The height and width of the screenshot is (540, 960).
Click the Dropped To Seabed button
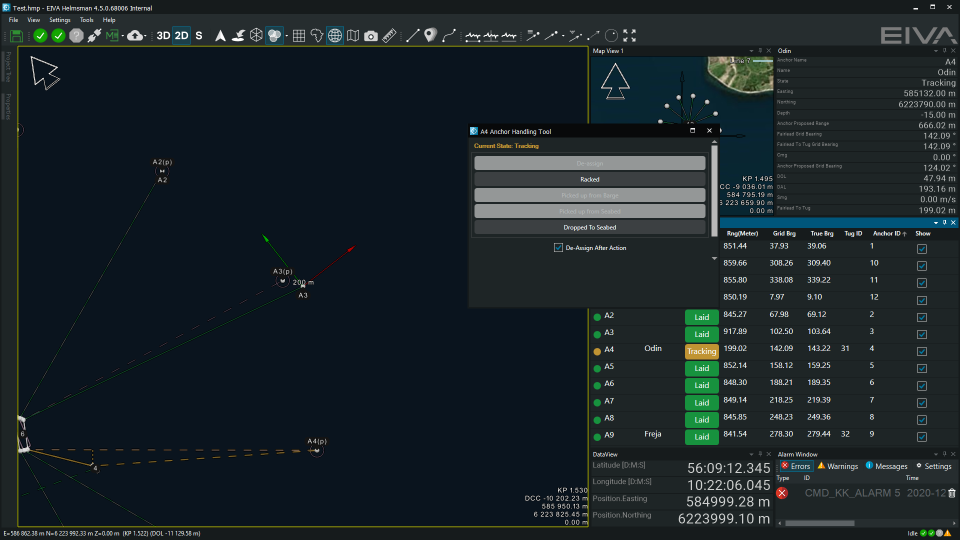coord(589,228)
